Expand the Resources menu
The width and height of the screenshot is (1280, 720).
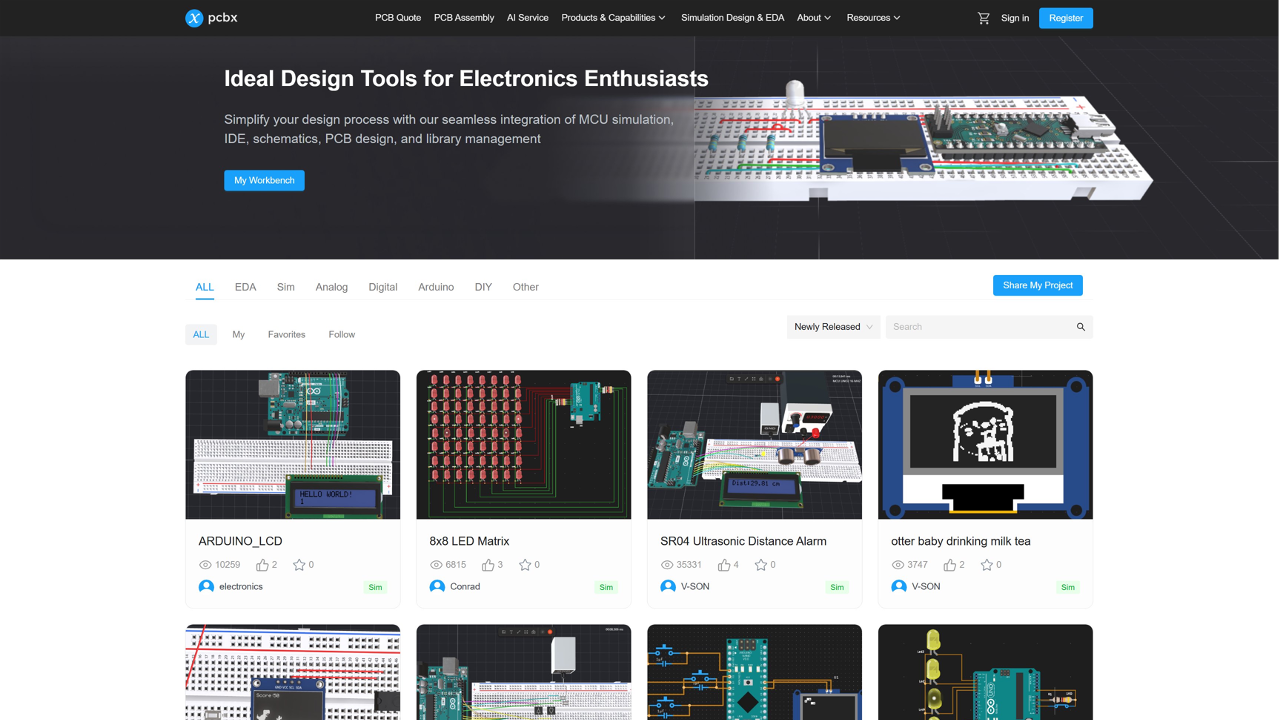[x=873, y=18]
